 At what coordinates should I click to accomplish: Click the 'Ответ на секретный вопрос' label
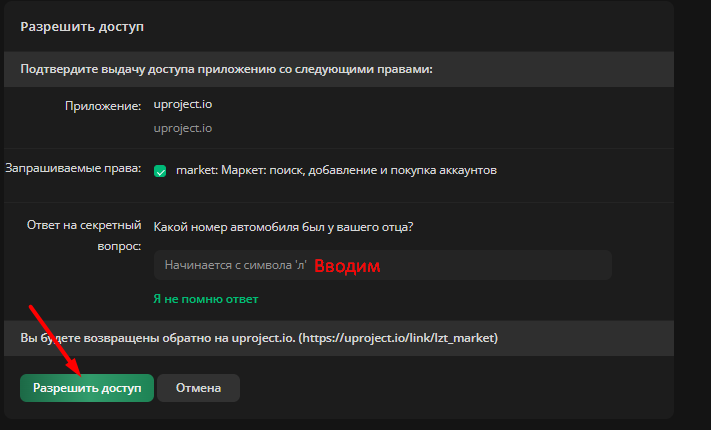pyautogui.click(x=84, y=235)
